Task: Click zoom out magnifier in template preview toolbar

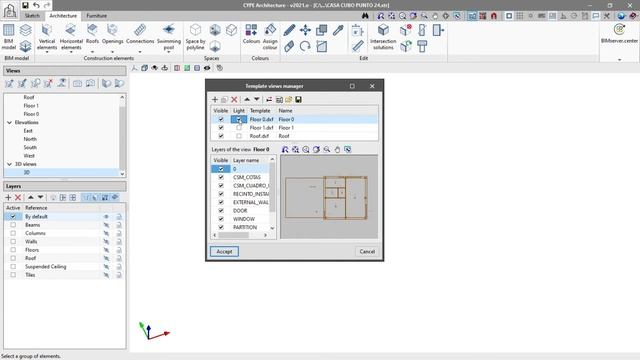Action: tap(327, 150)
